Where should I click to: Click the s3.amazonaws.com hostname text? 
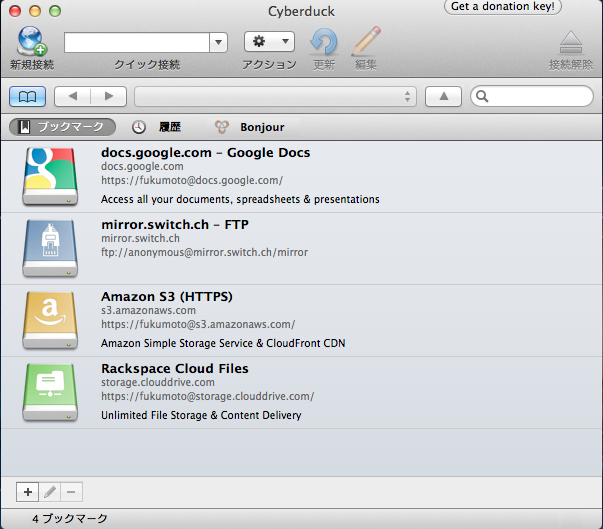(148, 310)
